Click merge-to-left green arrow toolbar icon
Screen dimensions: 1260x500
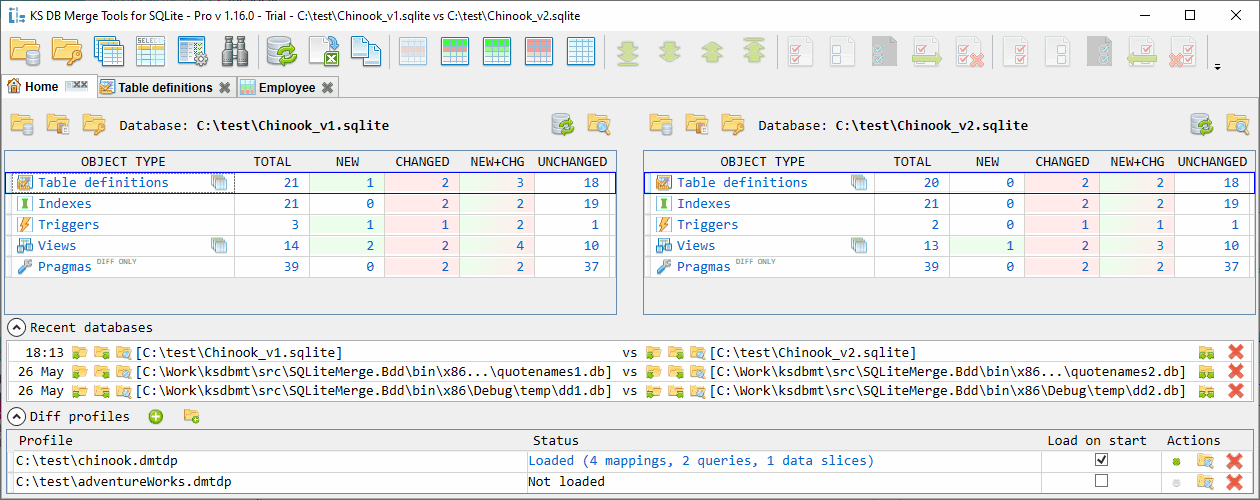[x=1143, y=51]
